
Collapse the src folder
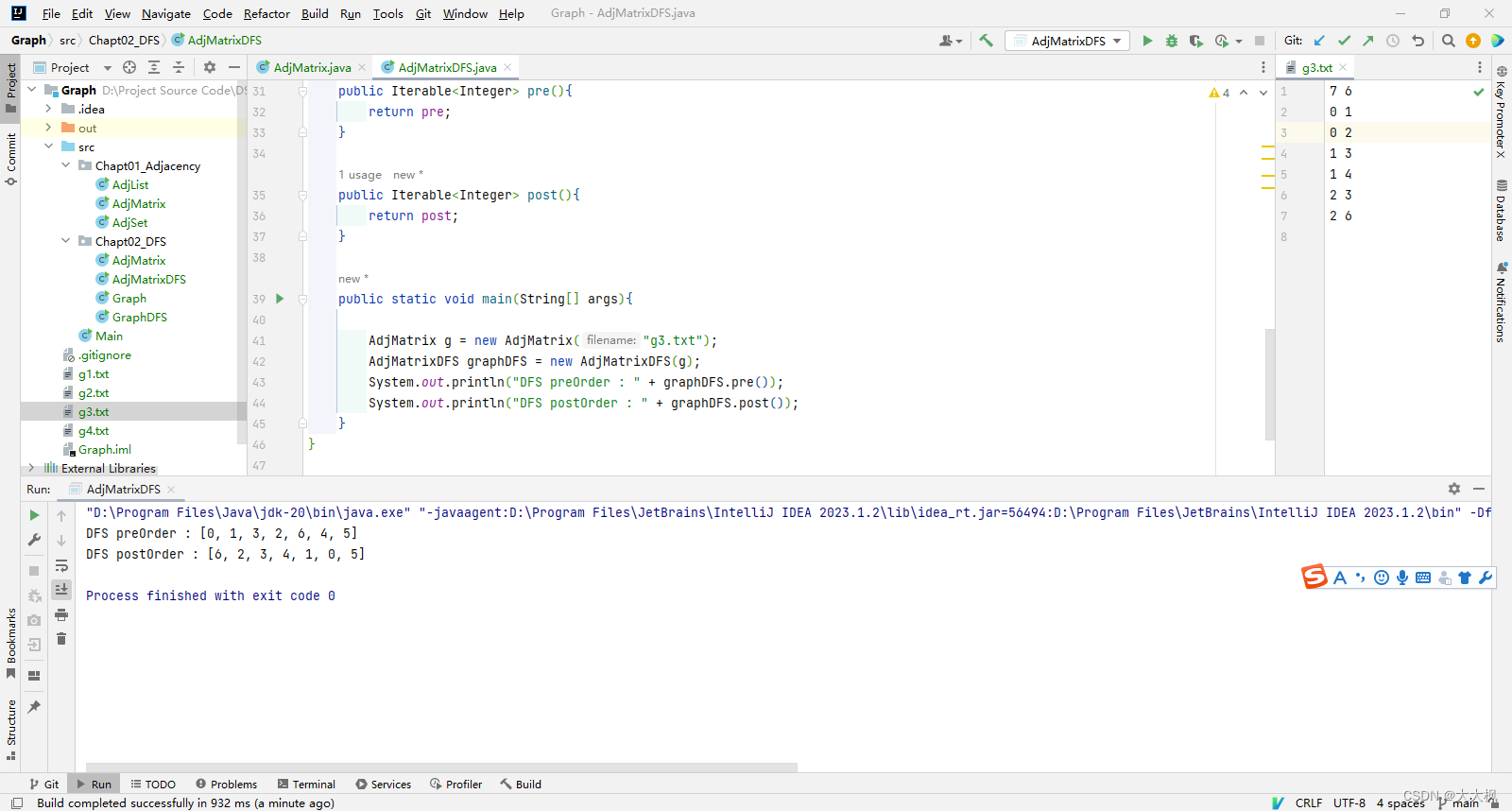(48, 147)
